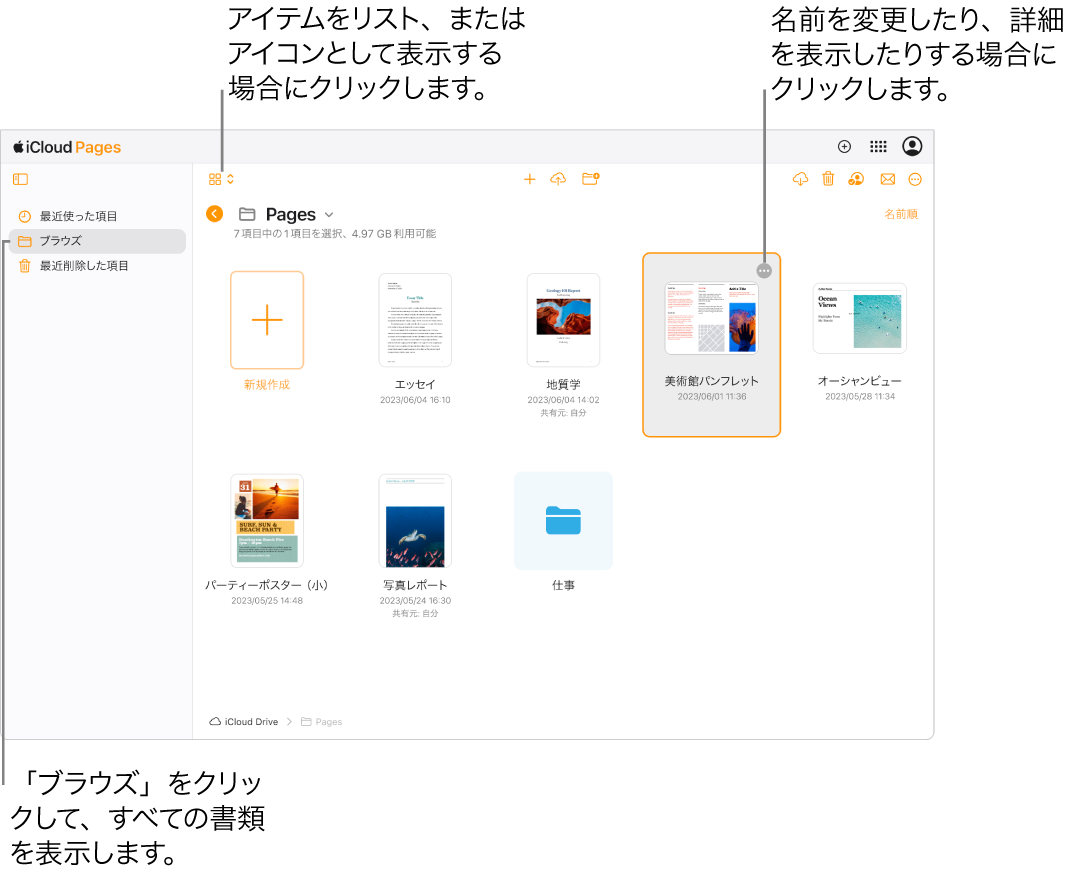
Task: Toggle the sidebar panel icon
Action: coord(21,180)
